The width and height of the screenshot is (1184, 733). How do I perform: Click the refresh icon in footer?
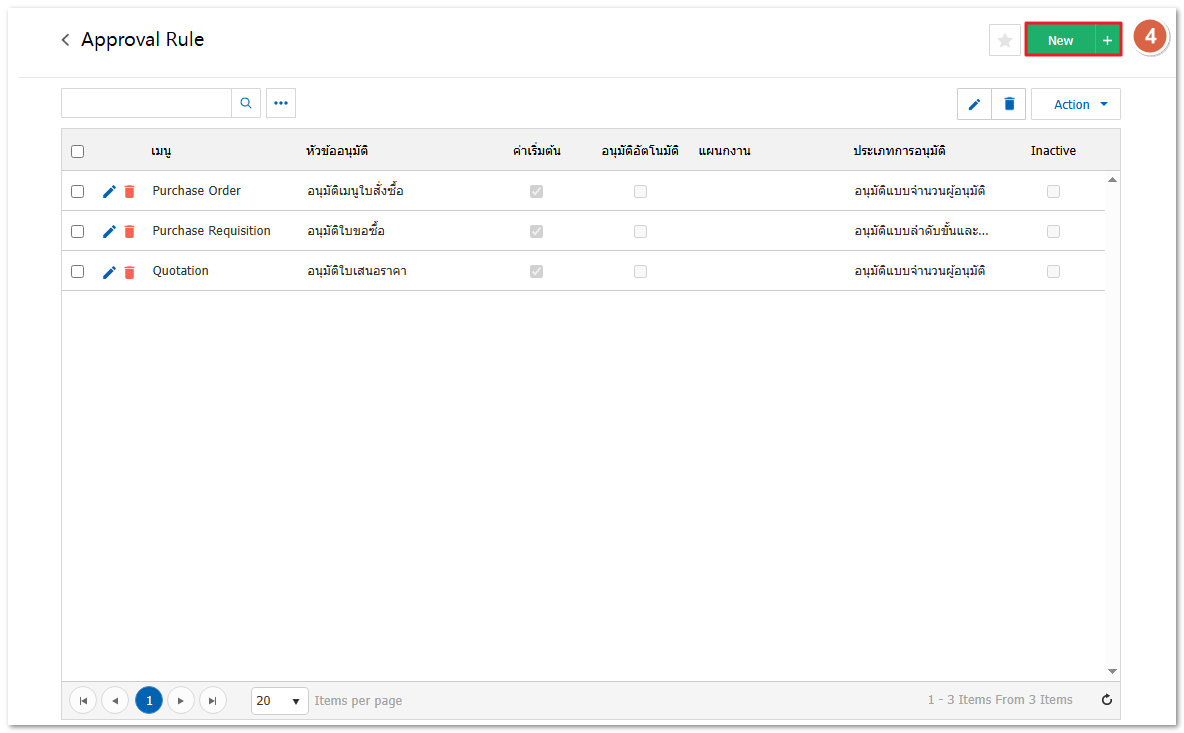click(1107, 700)
